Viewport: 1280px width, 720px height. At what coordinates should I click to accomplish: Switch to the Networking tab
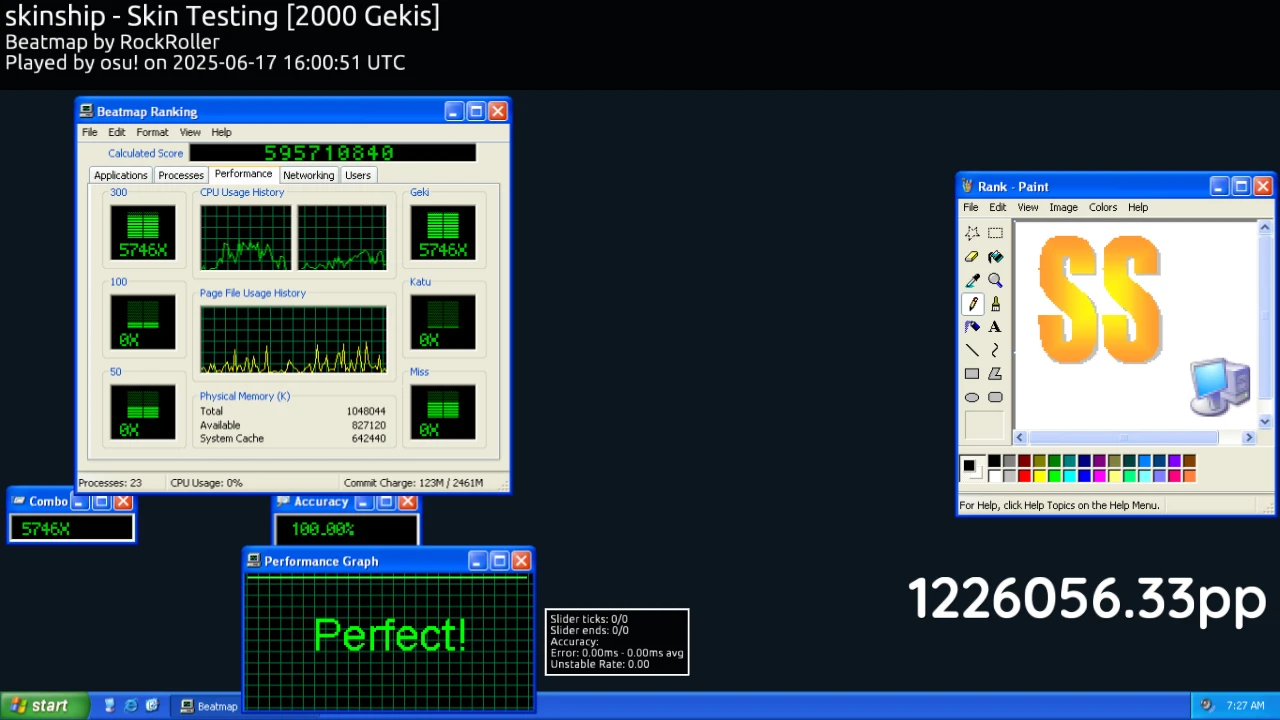point(308,175)
